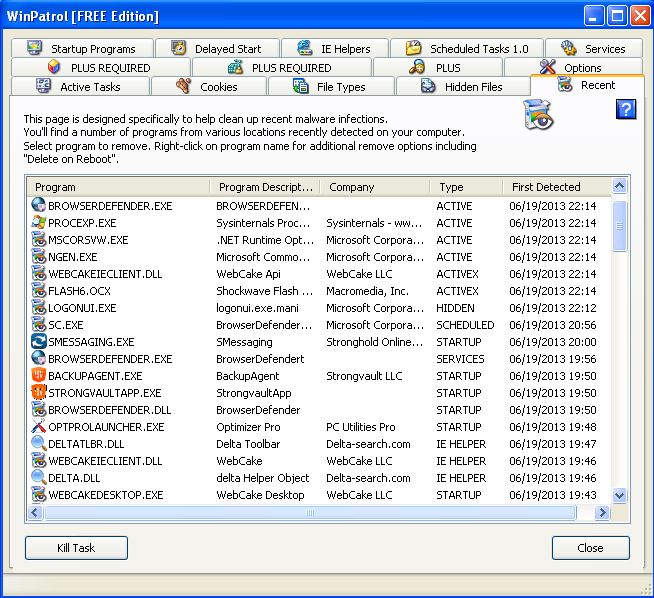654x598 pixels.
Task: Click the 'delta Helper Object' description
Action: pos(263,478)
